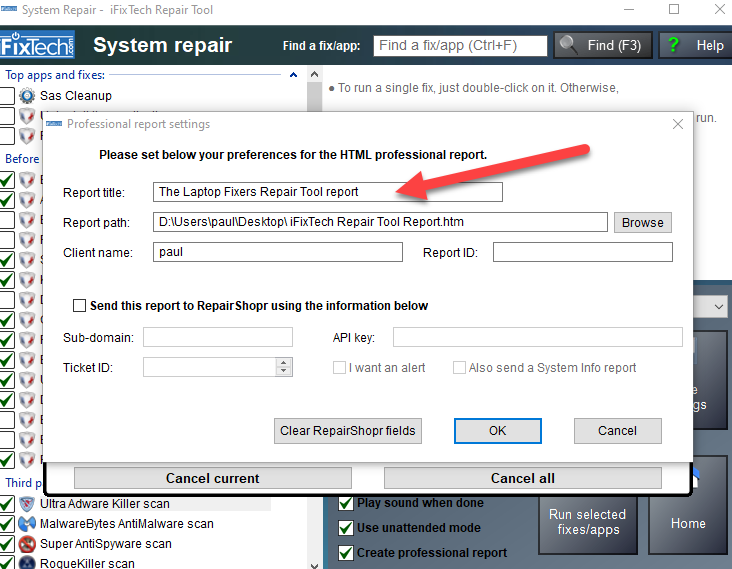Click the Report ID field
This screenshot has height=569, width=732.
pos(583,252)
